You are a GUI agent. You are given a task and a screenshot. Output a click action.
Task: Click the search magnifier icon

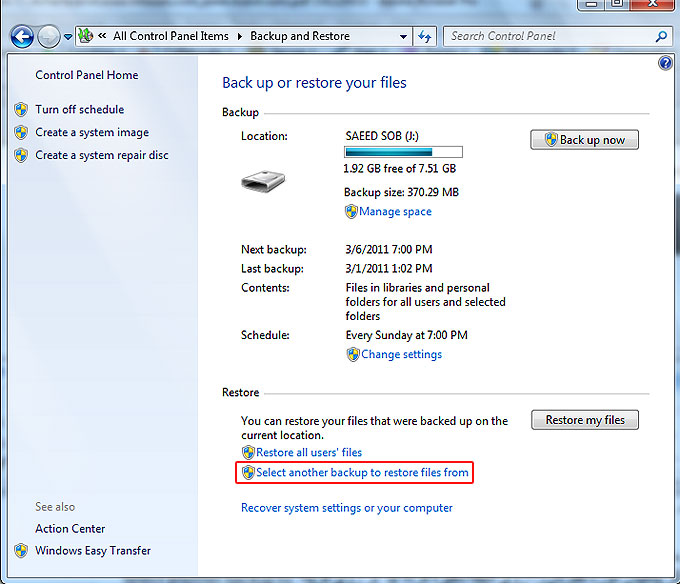pos(661,36)
